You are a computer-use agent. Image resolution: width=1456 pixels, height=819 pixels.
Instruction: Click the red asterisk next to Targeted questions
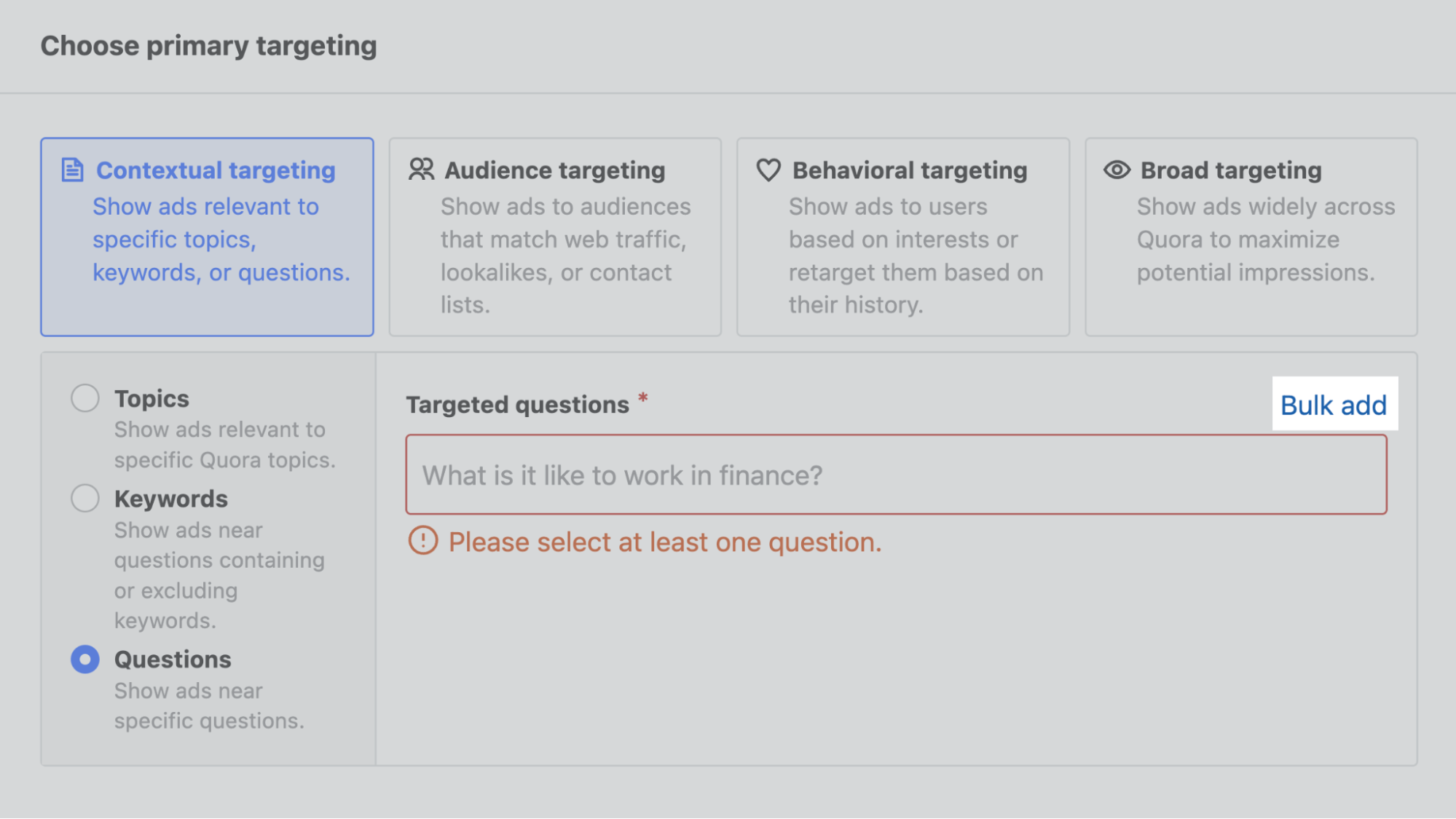[x=642, y=400]
